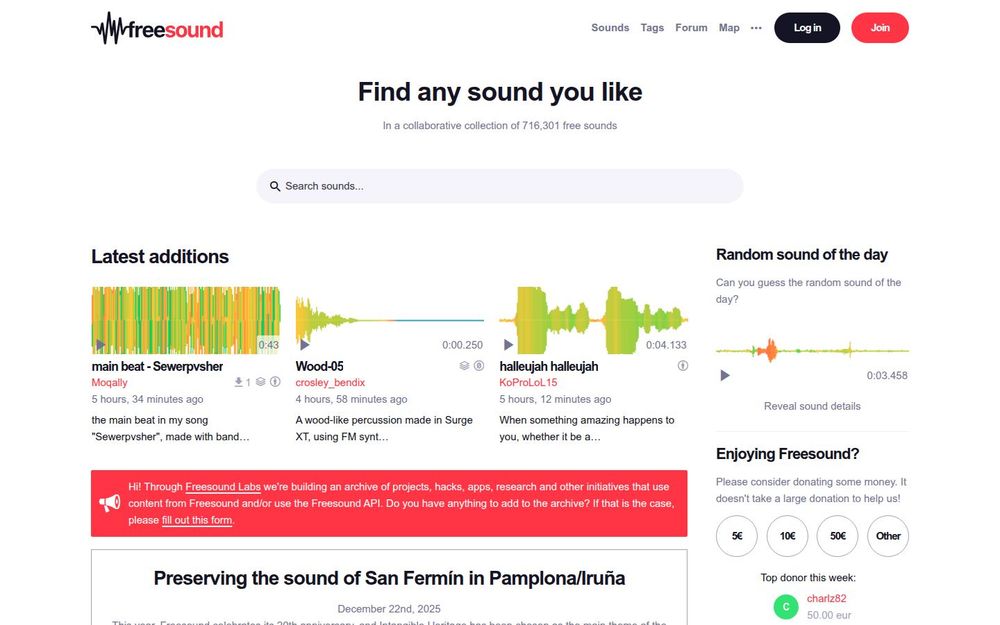Open the fill out this form link
Screen dimensions: 1000x625
point(197,520)
